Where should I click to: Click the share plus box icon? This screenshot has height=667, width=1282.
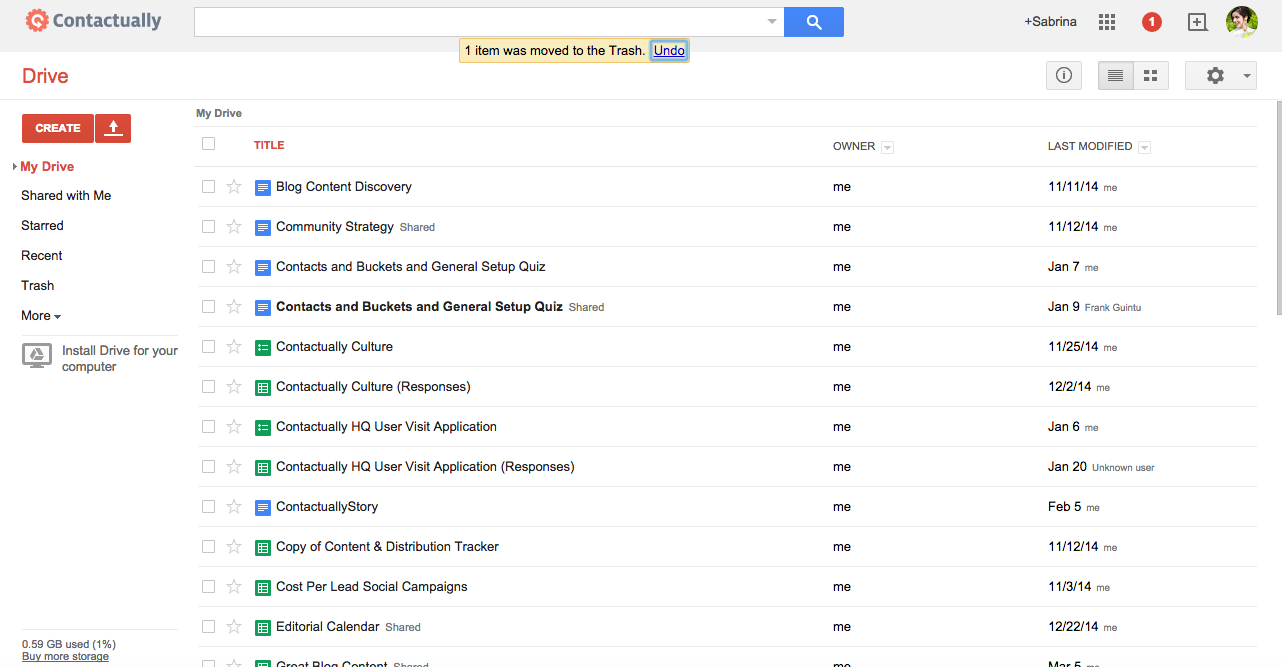point(1197,22)
